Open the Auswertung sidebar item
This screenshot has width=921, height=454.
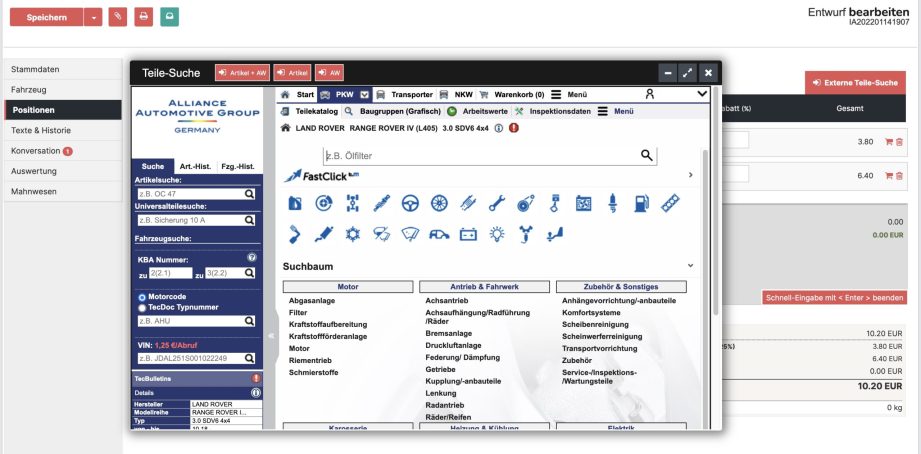(63, 171)
